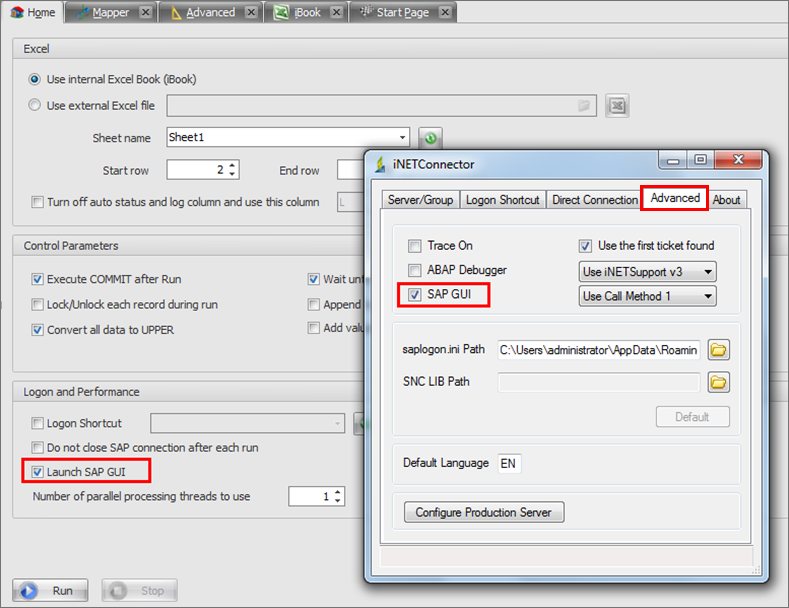Close the Start Page tab via X icon
The height and width of the screenshot is (608, 789).
[443, 12]
